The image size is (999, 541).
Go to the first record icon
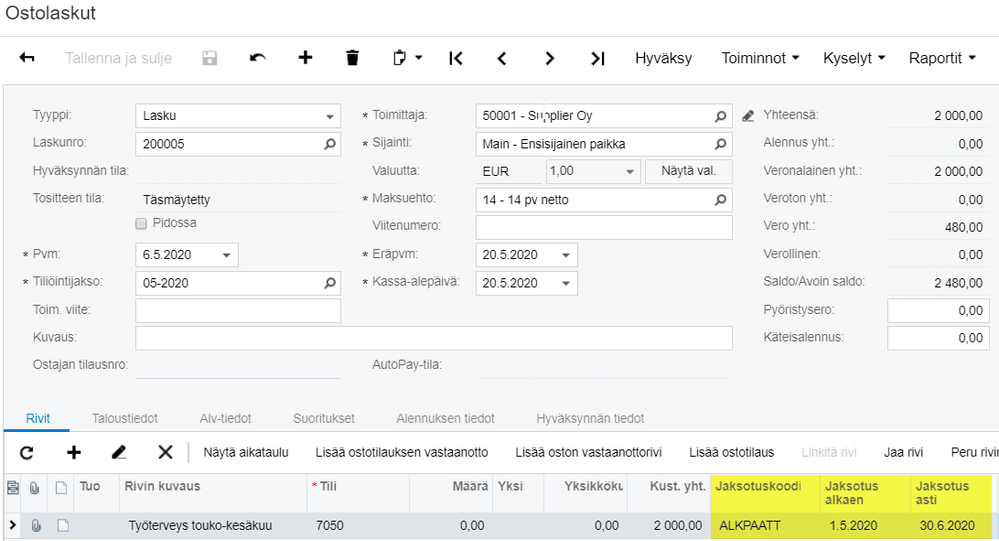(x=456, y=58)
